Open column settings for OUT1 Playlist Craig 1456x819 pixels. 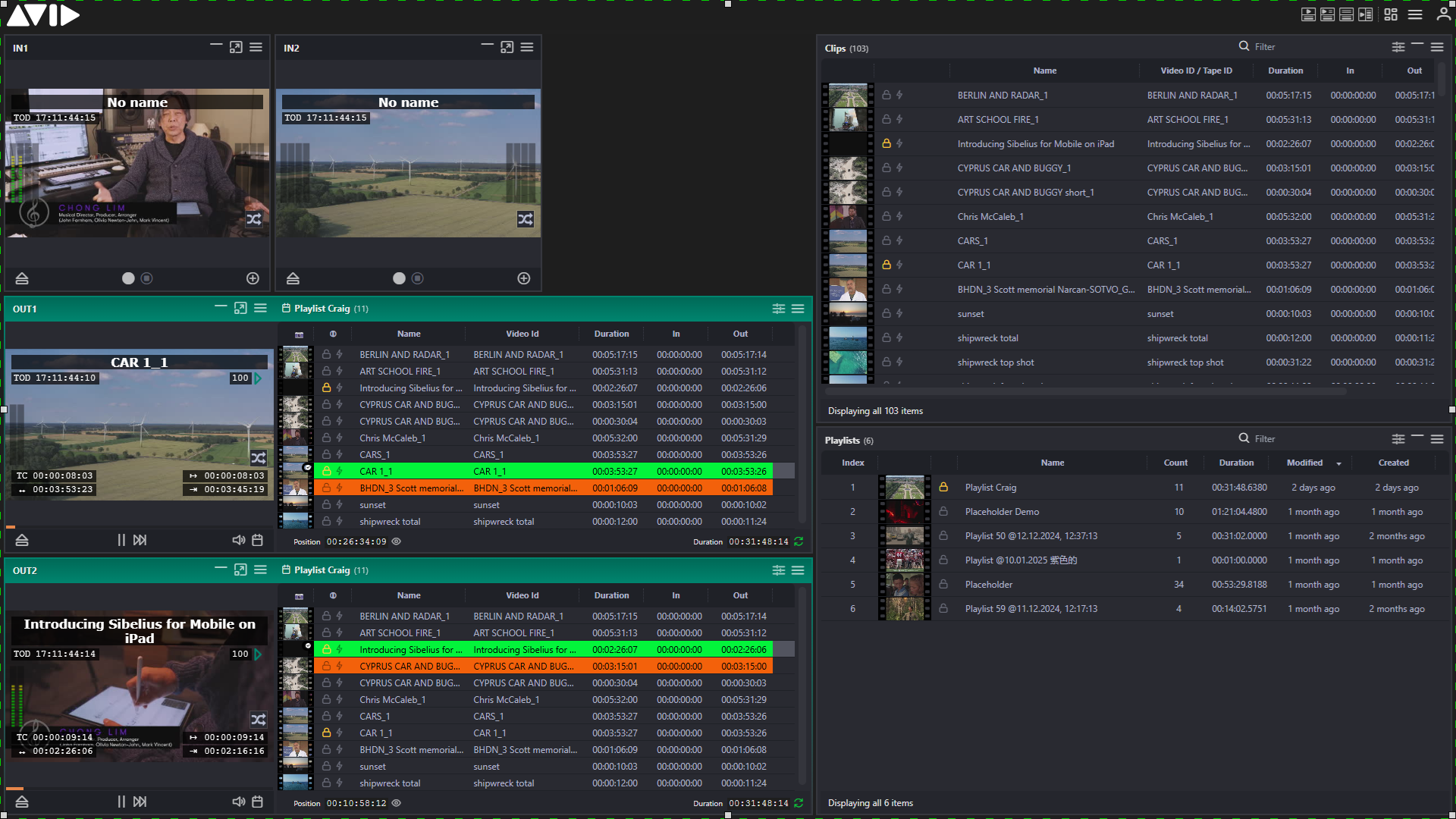click(779, 309)
